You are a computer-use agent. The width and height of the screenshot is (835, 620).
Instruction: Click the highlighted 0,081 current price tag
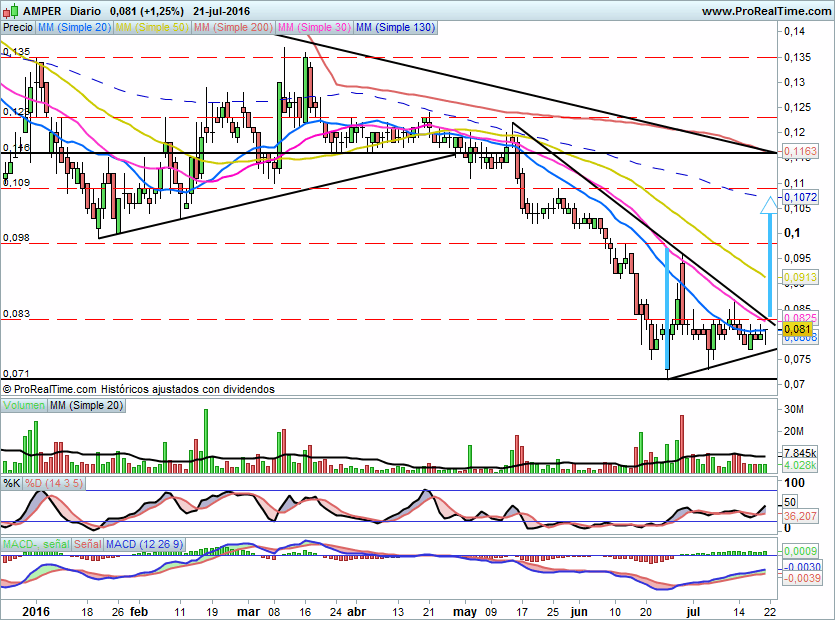798,329
